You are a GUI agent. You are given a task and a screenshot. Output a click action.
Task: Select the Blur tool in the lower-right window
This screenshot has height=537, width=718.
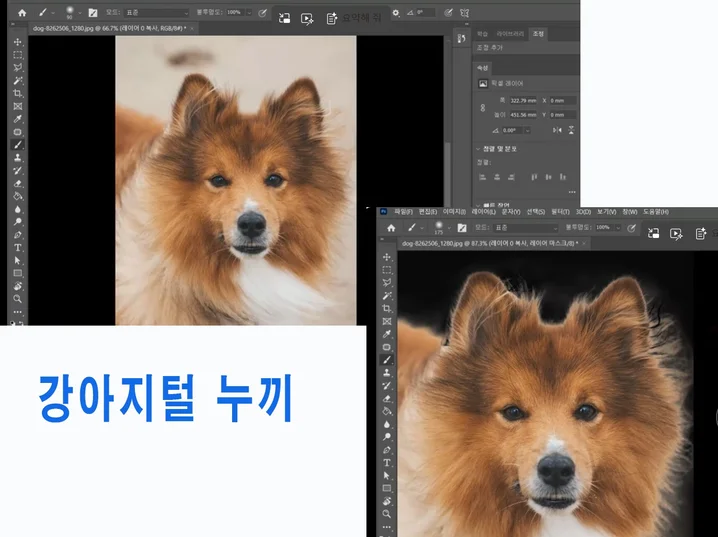click(387, 424)
